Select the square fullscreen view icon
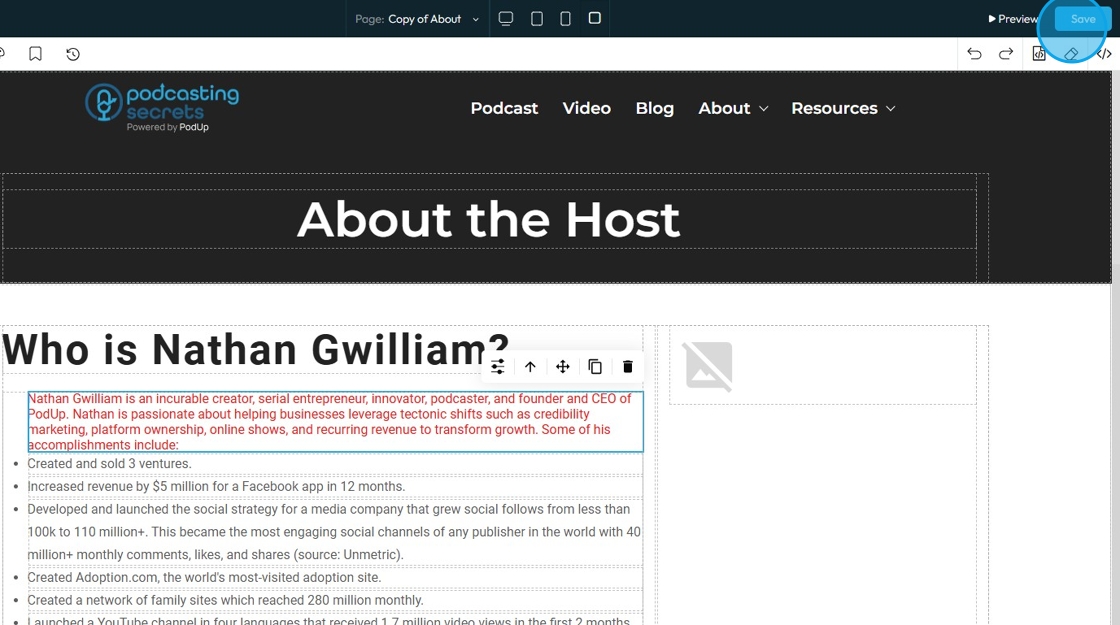The width and height of the screenshot is (1120, 625). click(594, 18)
